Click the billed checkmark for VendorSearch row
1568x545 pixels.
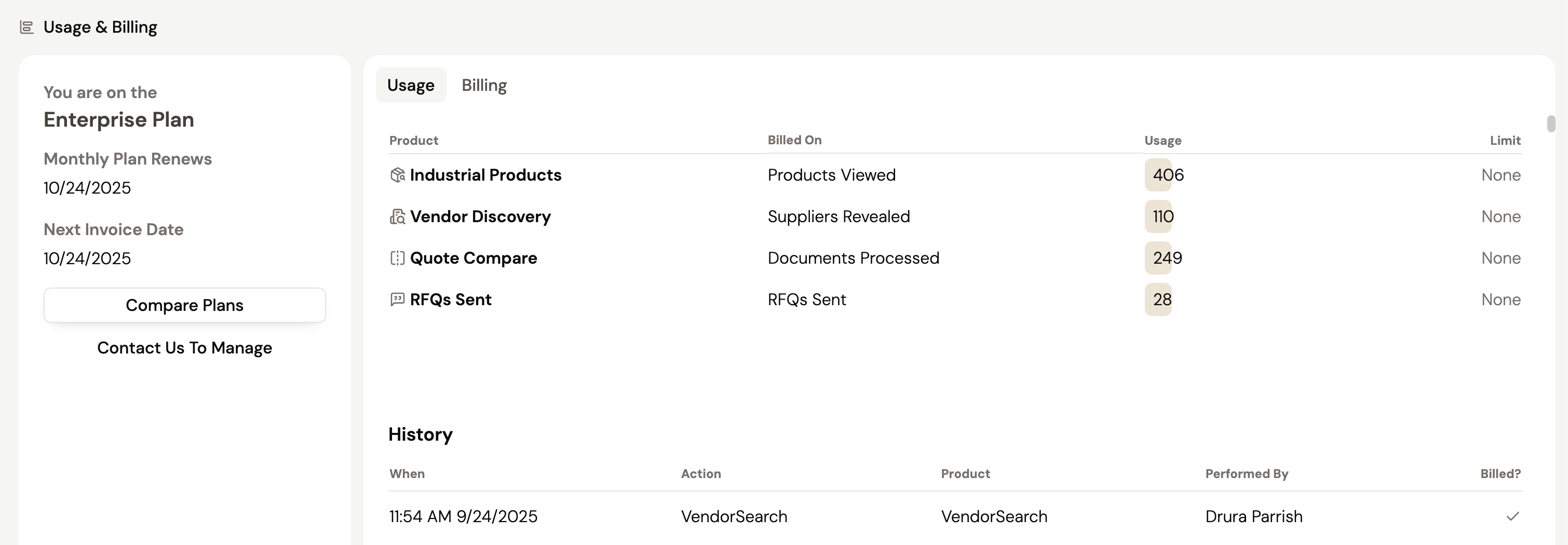pos(1512,516)
